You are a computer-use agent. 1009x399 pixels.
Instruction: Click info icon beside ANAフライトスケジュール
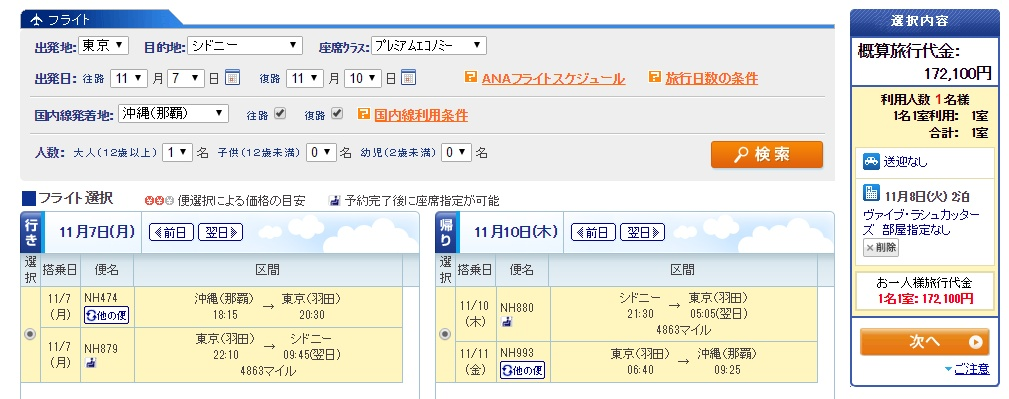470,77
